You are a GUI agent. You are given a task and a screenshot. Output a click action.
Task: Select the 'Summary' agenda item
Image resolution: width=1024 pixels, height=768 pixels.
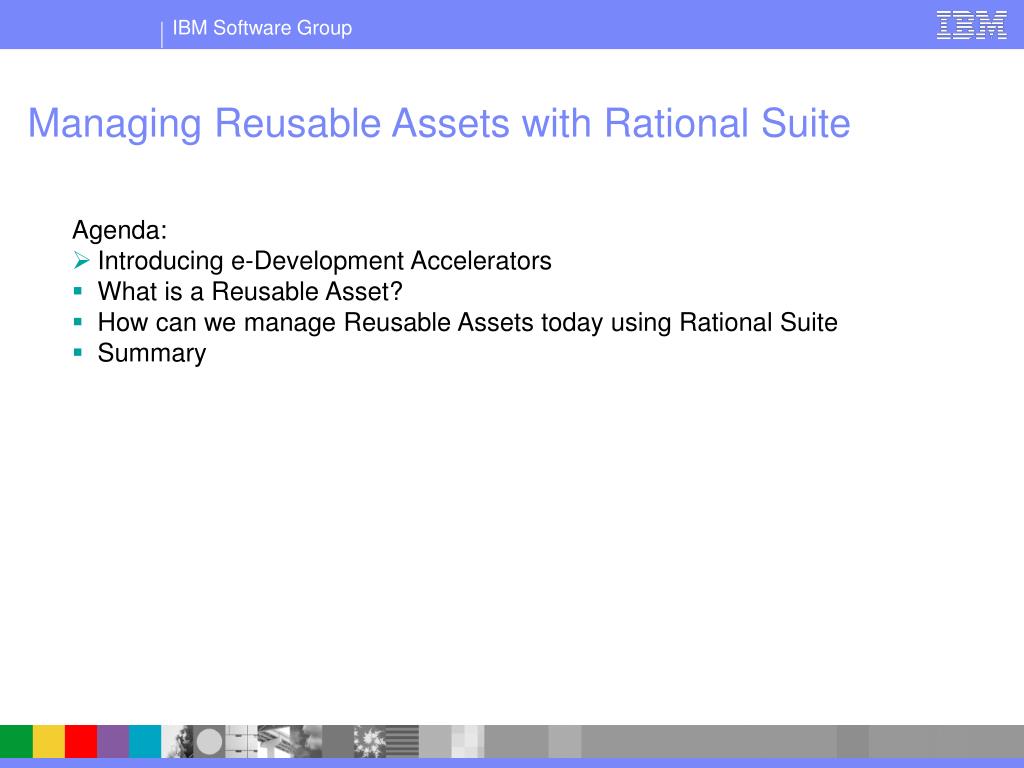(x=152, y=353)
